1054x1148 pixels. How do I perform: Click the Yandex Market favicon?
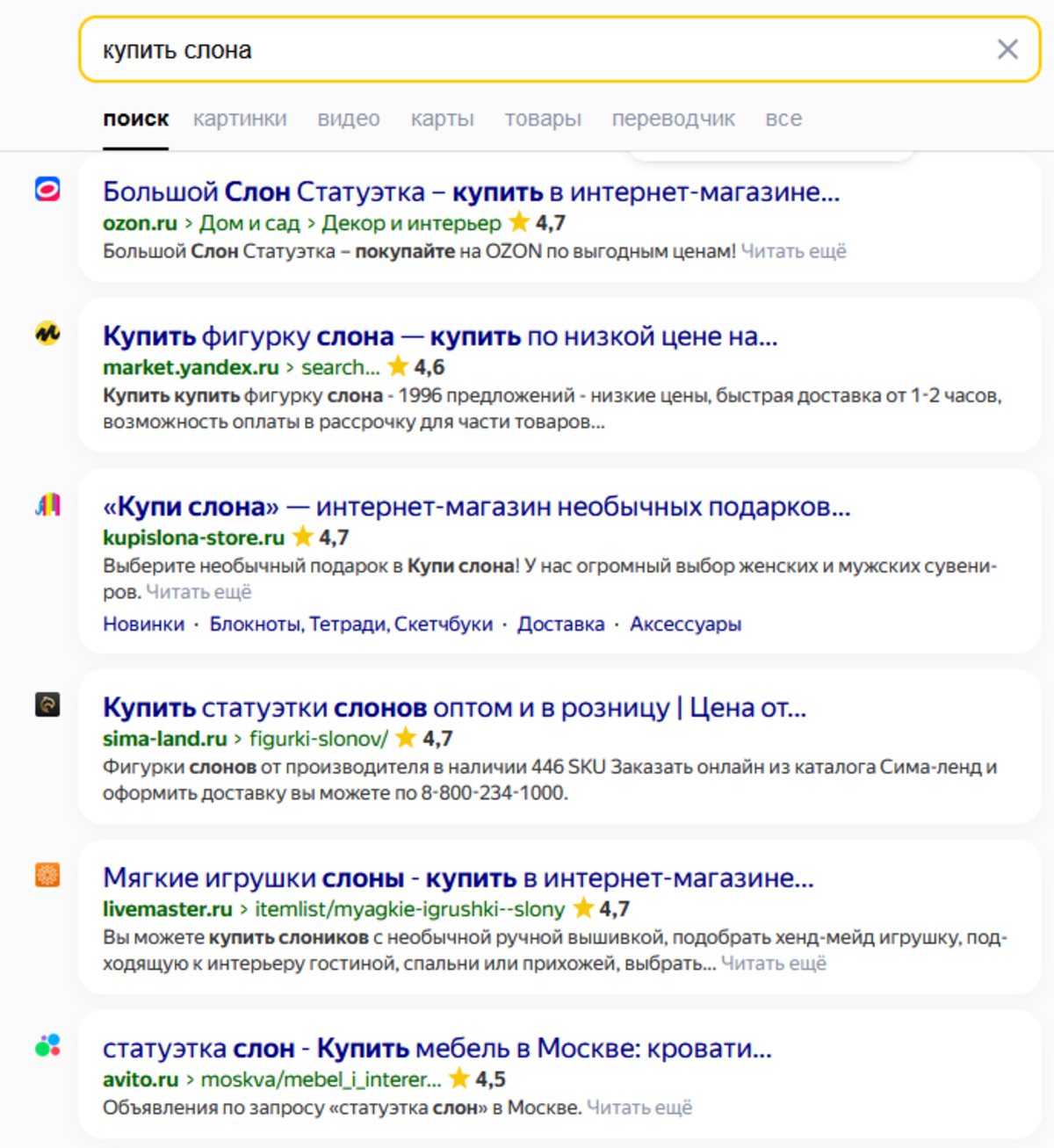tap(47, 334)
